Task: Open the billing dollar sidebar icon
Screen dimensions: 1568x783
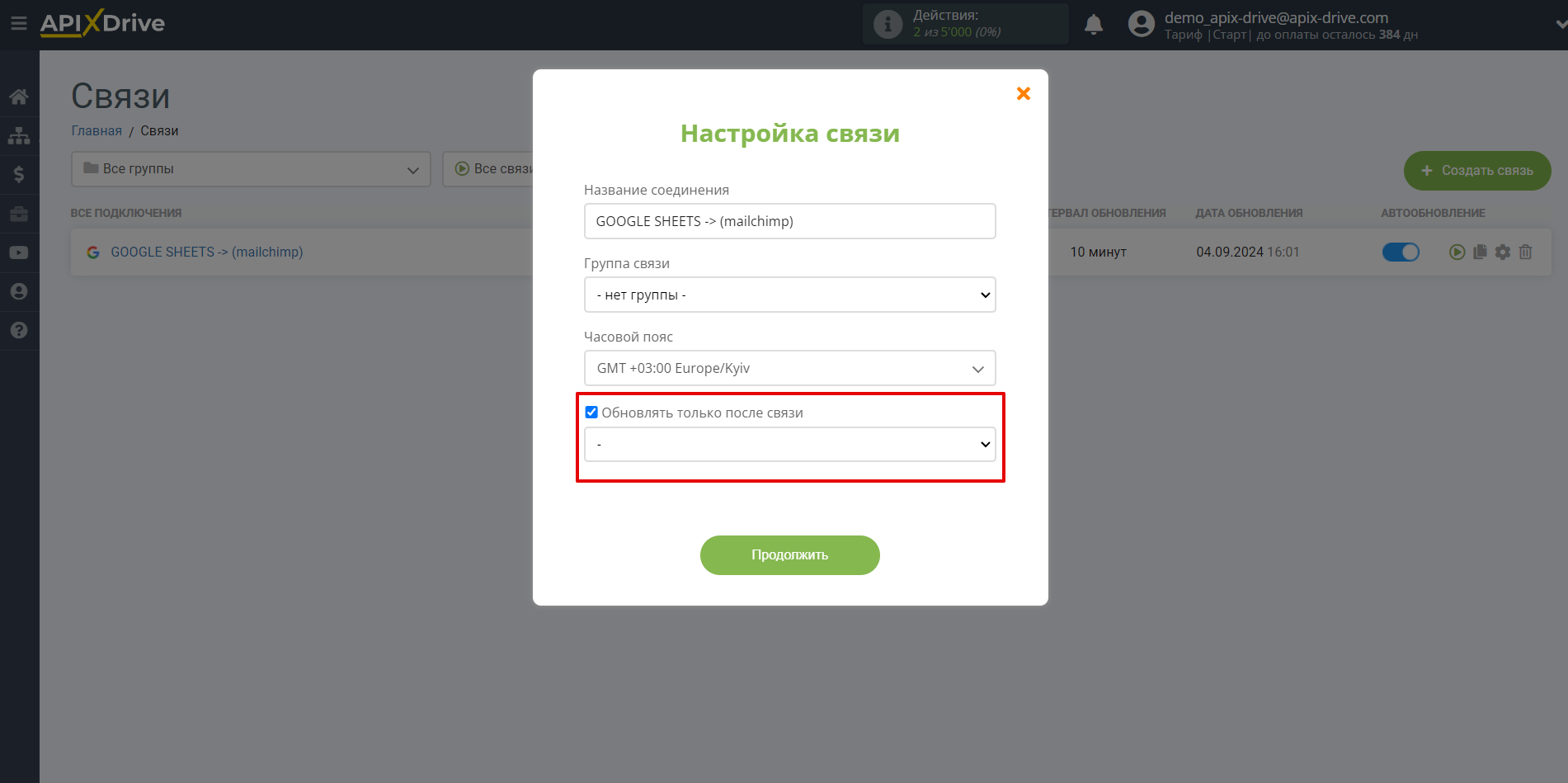Action: click(x=19, y=174)
